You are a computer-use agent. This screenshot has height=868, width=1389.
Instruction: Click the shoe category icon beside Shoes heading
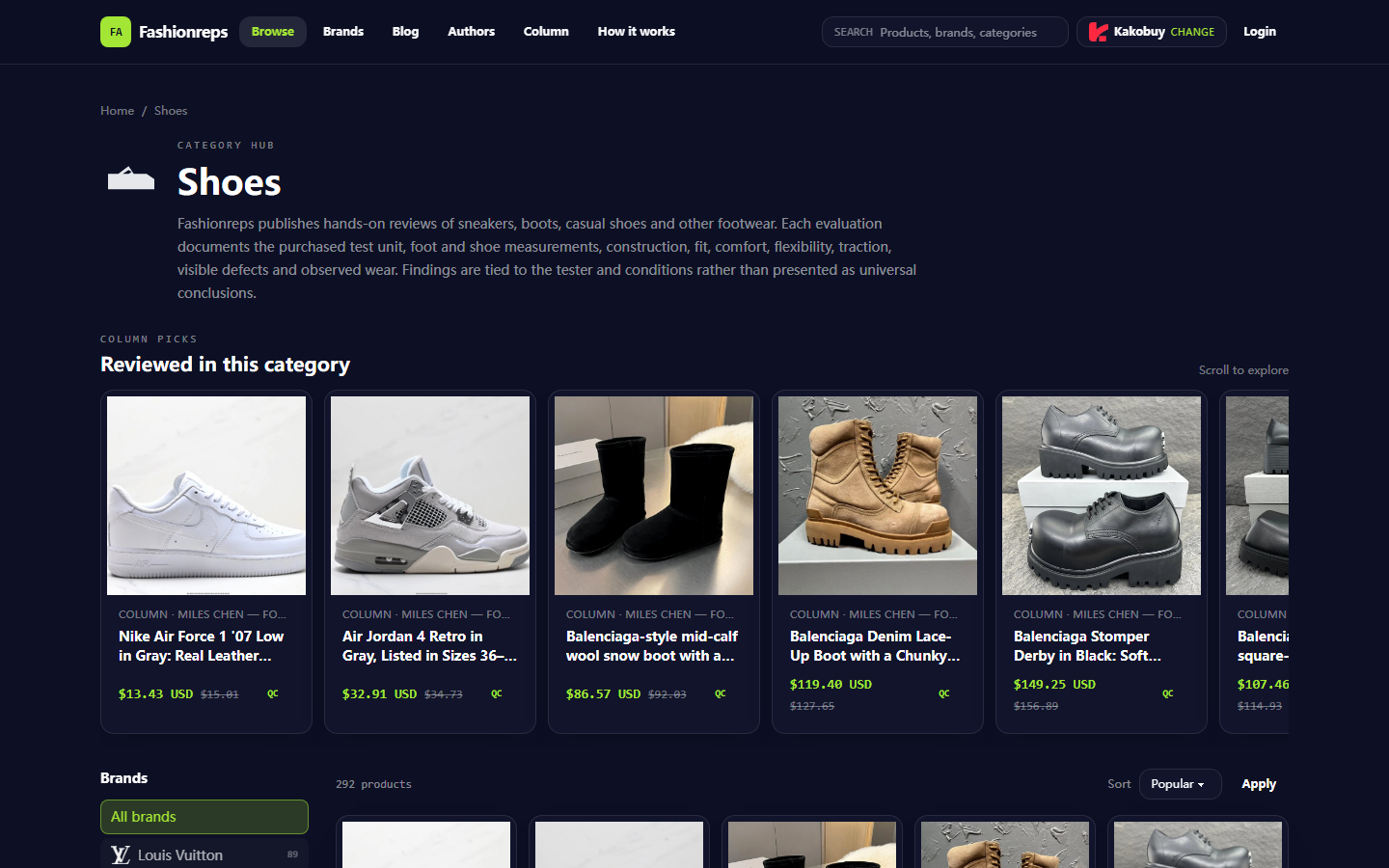coord(131,178)
